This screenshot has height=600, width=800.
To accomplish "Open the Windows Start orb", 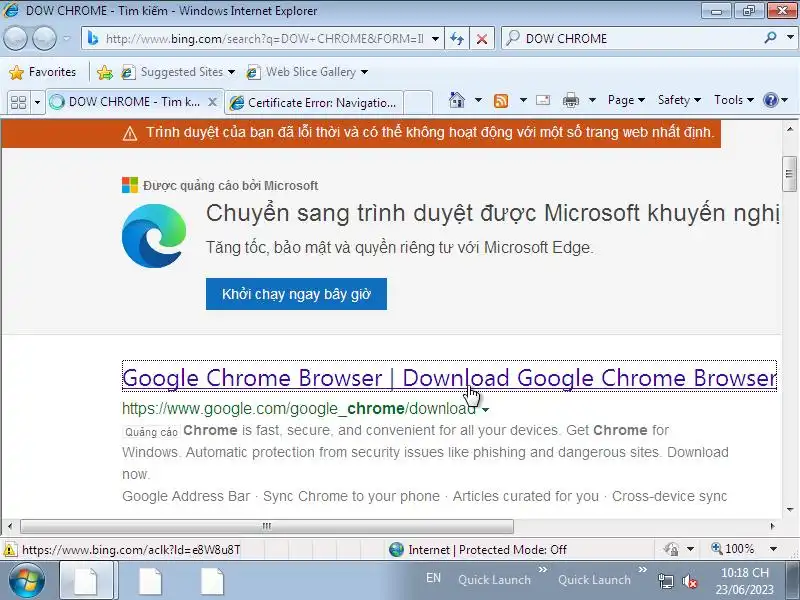I will point(27,581).
